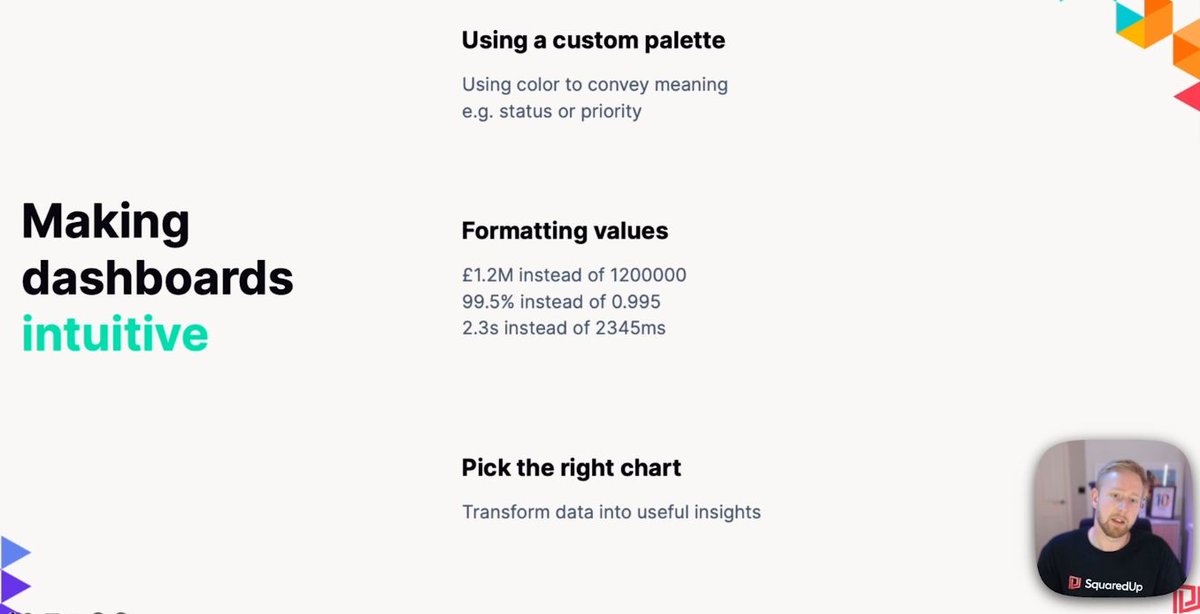Select the presenter webcam thumbnail
The height and width of the screenshot is (614, 1200).
(1111, 517)
